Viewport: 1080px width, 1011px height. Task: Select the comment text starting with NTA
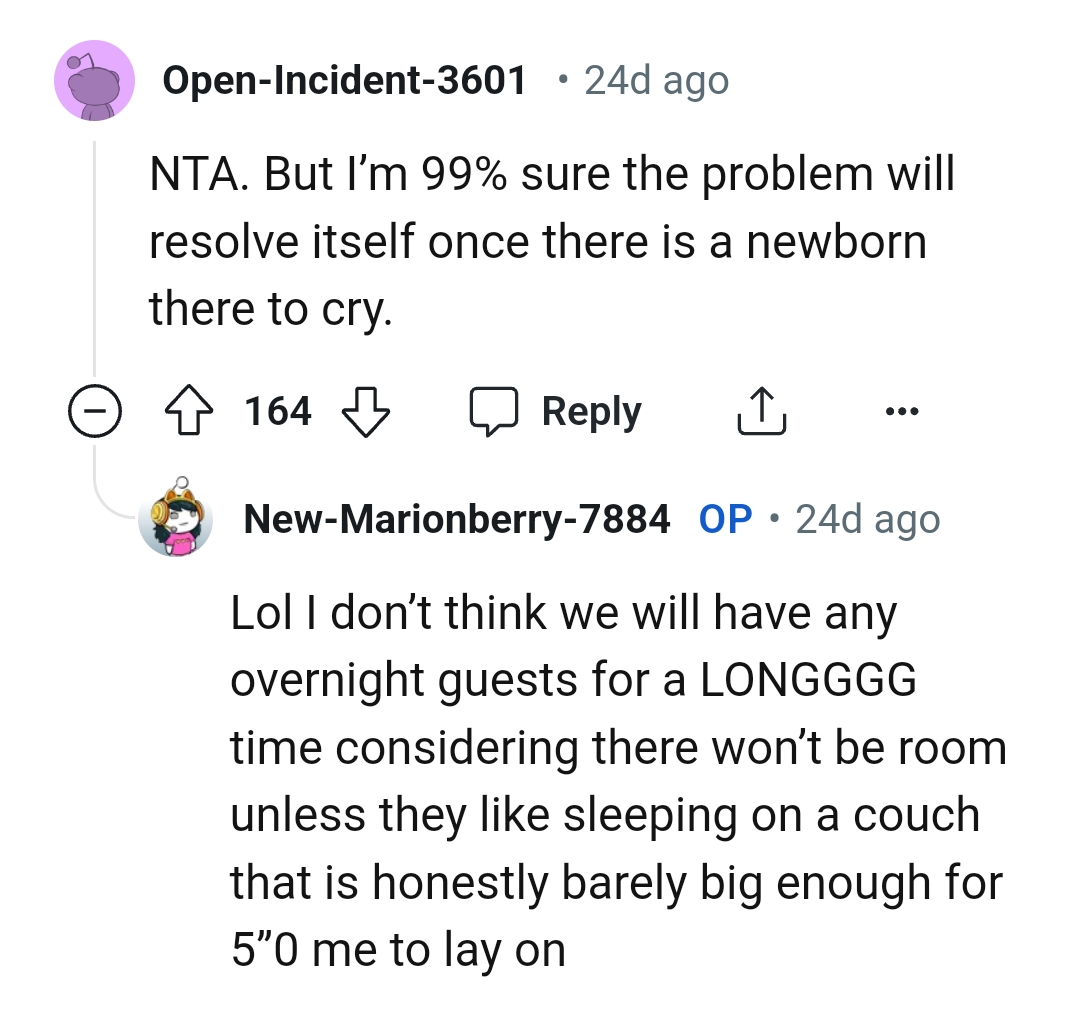551,242
